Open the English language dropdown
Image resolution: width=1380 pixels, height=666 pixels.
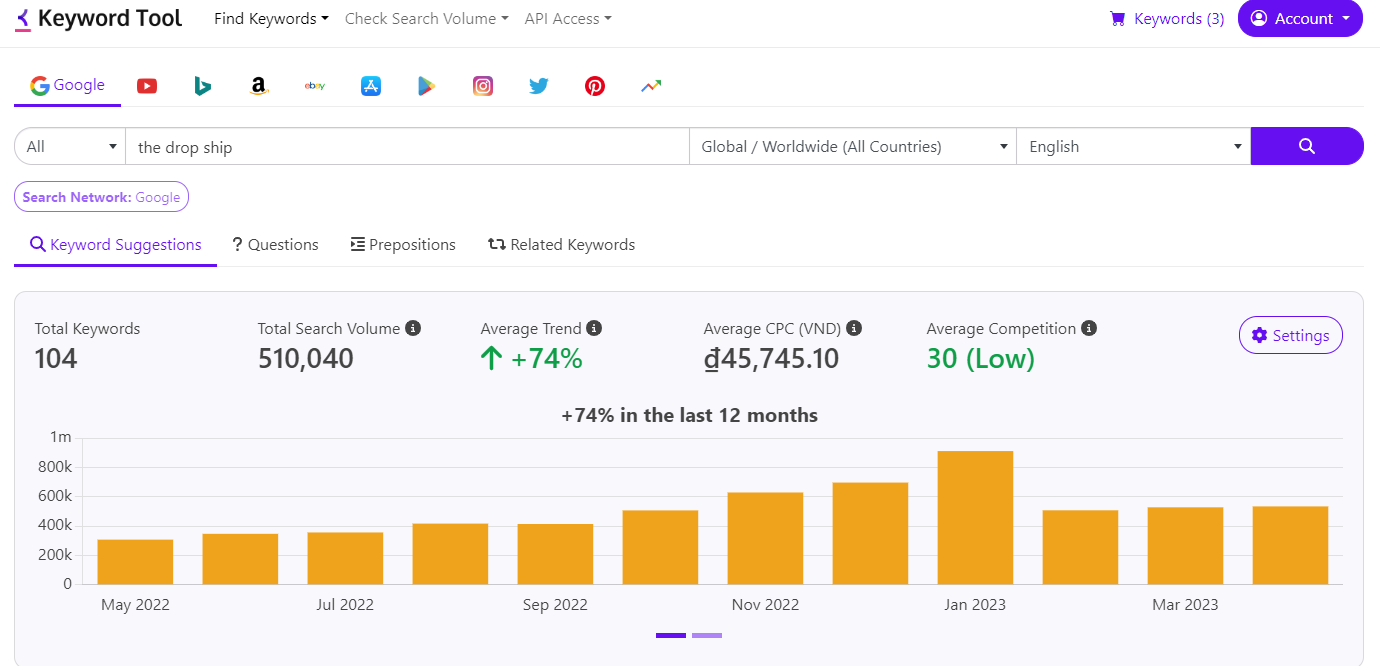1132,147
